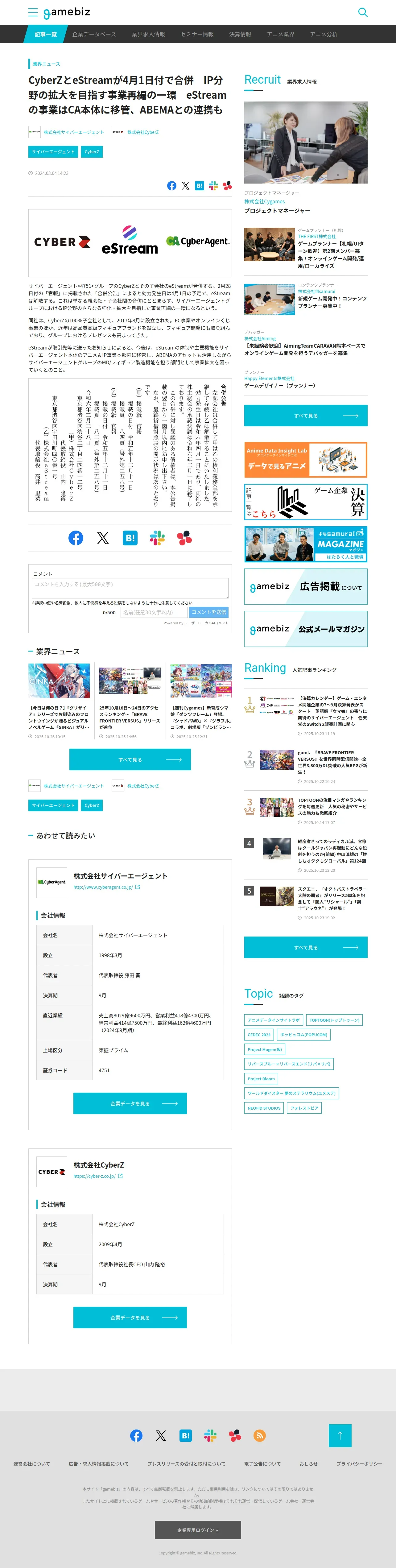Click the gamebiz logo in header
396x1568 pixels.
[66, 12]
